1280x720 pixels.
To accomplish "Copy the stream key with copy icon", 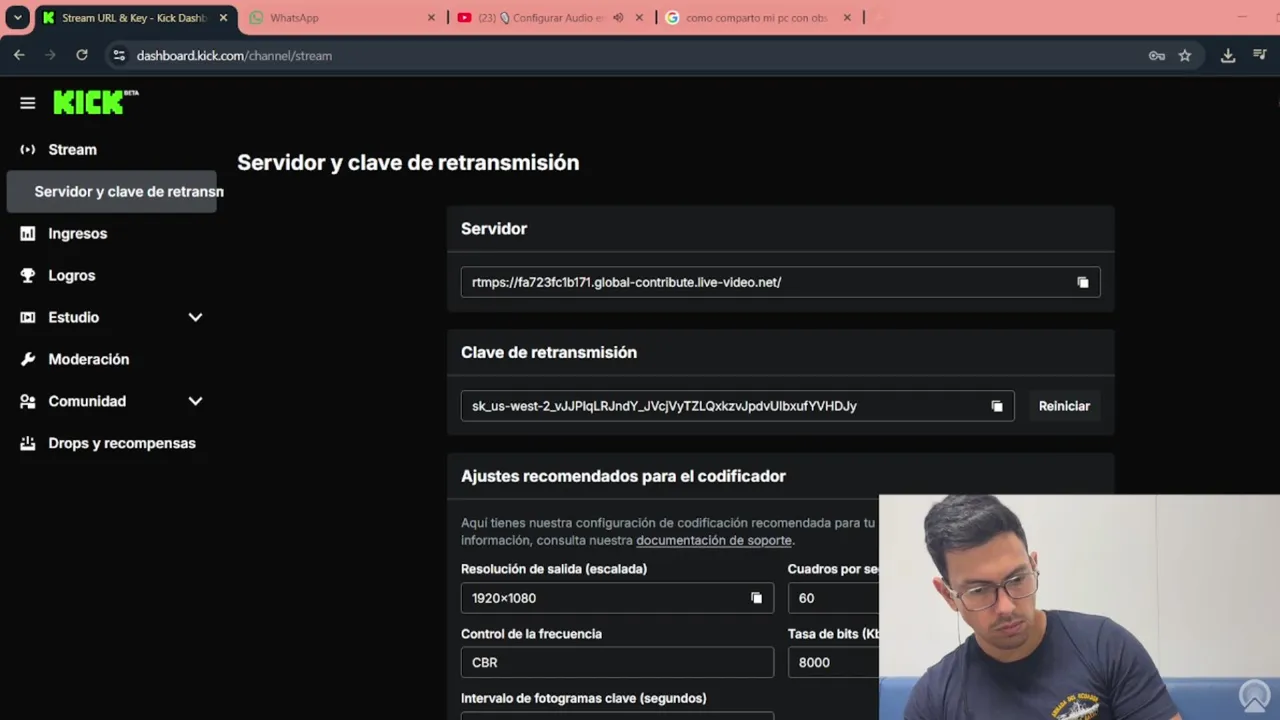I will [x=996, y=406].
